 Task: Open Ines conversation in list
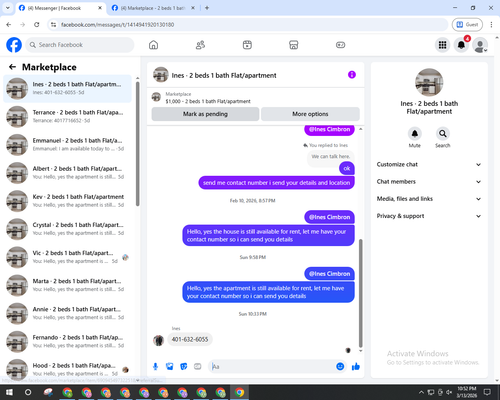67,88
